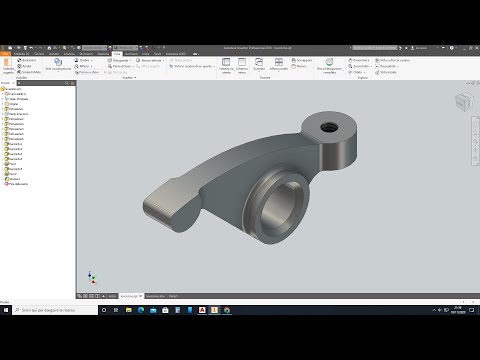480x360 pixels.
Task: Select the Panoramica pan tool
Action: [359, 60]
